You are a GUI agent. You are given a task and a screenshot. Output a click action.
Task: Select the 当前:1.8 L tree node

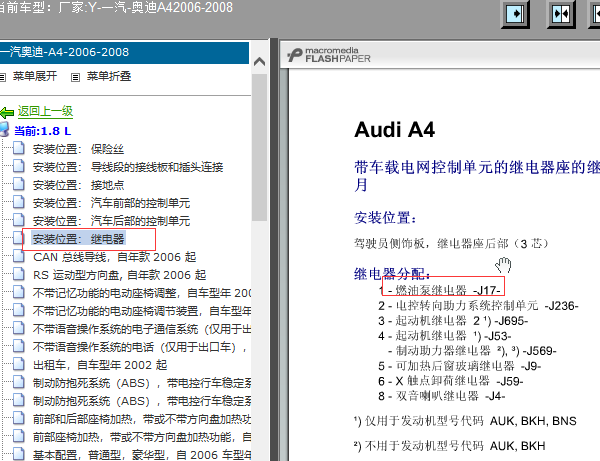pos(42,131)
